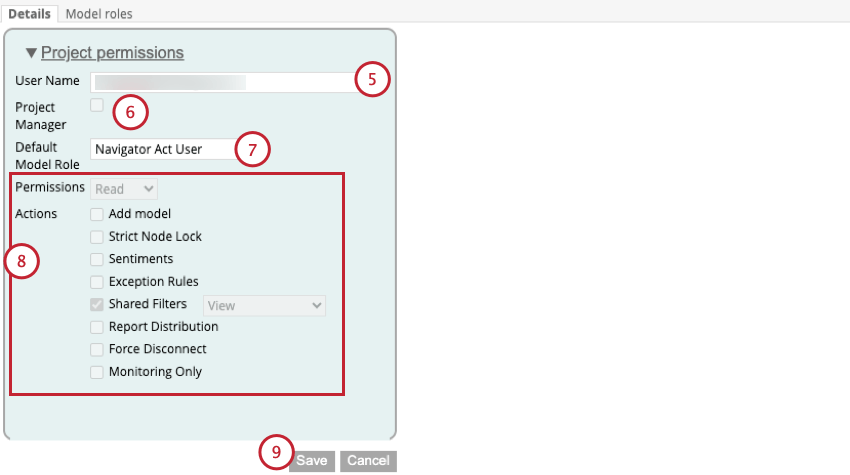The image size is (850, 475).
Task: Uncheck the Shared Filters checkbox
Action: tap(96, 304)
